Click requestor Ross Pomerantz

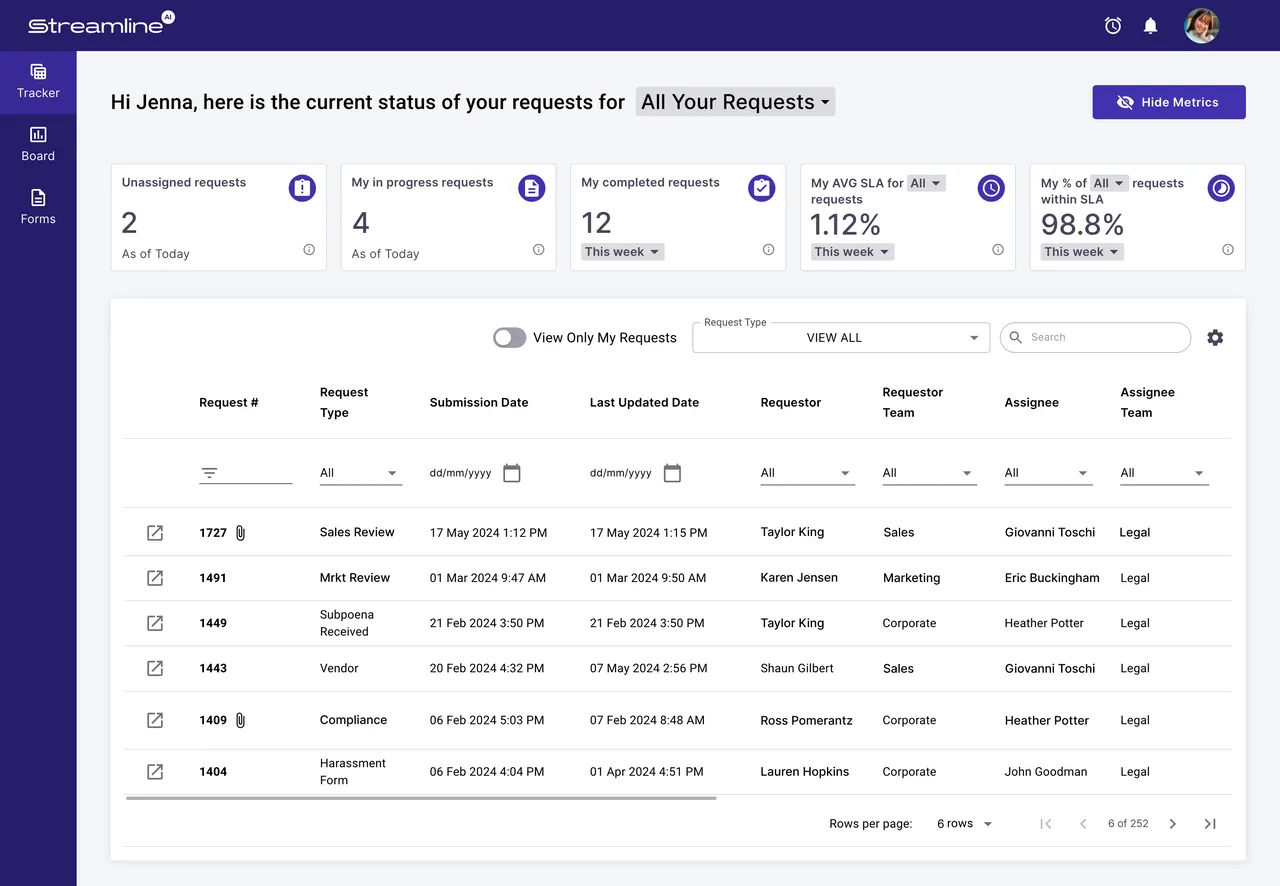(807, 720)
